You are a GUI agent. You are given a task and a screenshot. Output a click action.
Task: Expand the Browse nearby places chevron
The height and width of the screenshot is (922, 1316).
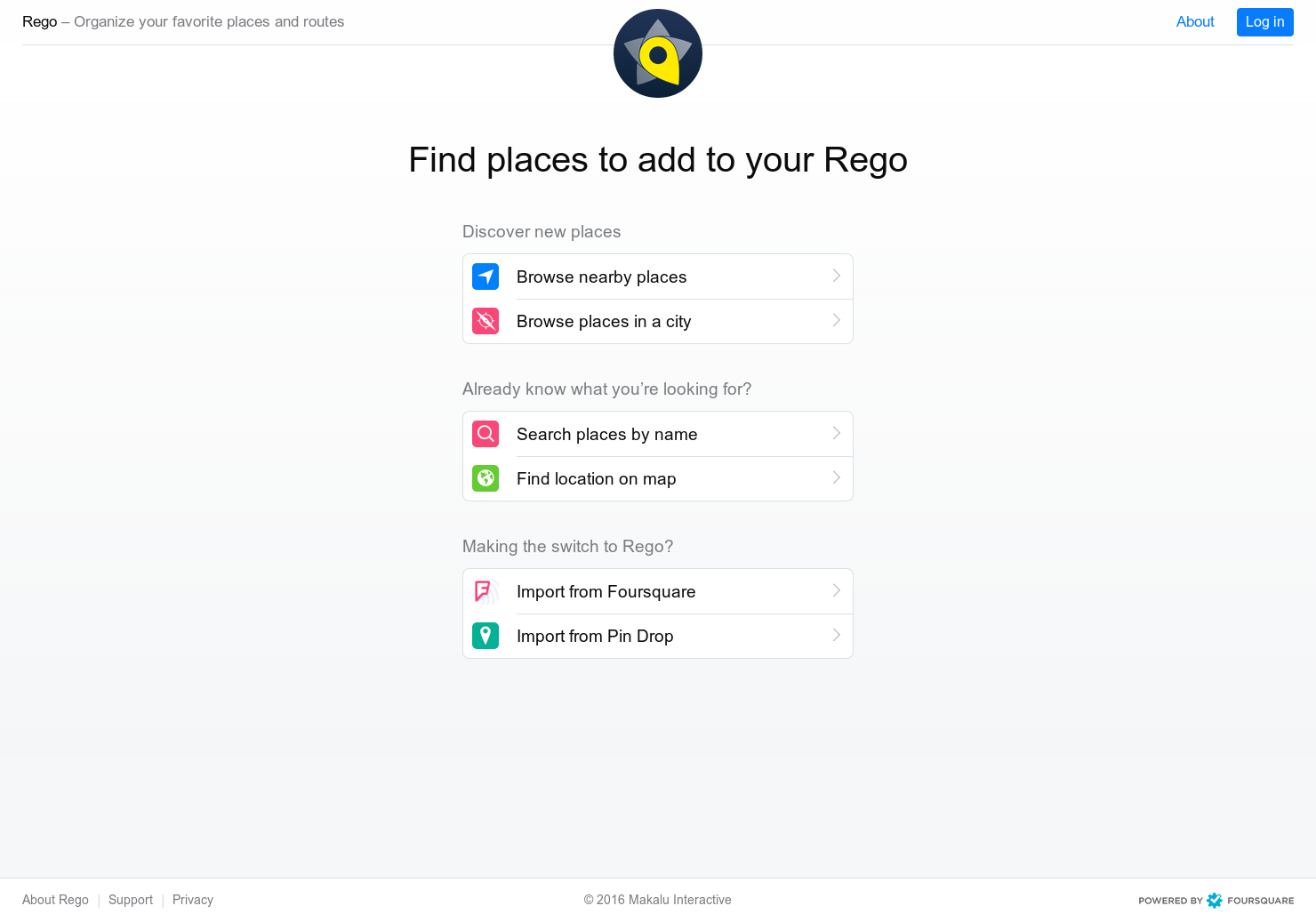point(836,276)
